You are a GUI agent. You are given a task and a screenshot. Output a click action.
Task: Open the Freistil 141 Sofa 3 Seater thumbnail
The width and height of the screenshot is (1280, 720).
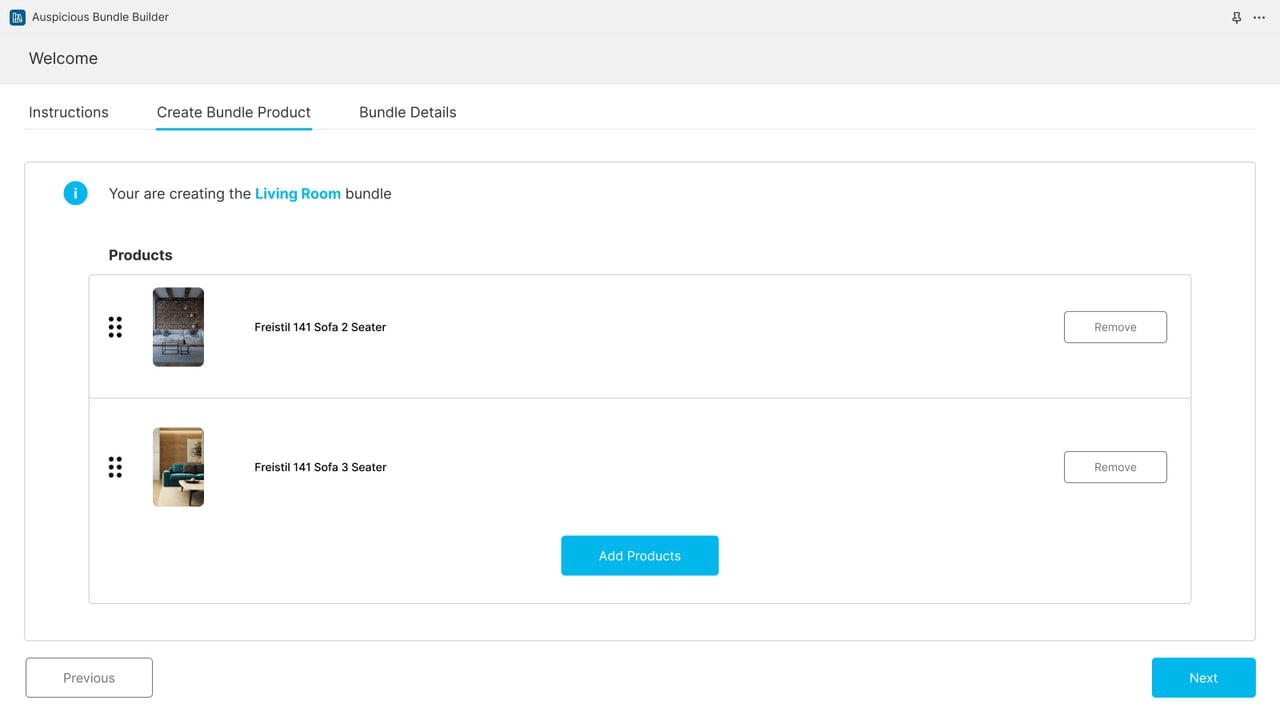coord(178,467)
